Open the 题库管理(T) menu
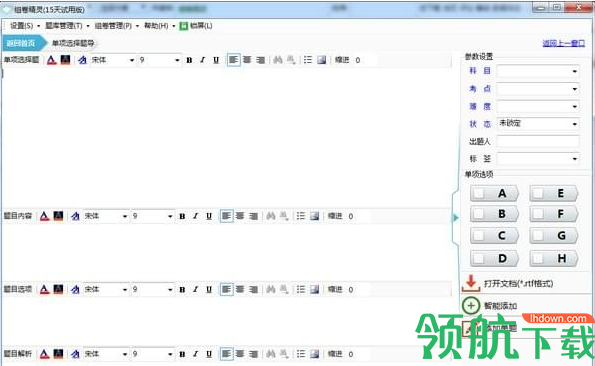 tap(64, 26)
